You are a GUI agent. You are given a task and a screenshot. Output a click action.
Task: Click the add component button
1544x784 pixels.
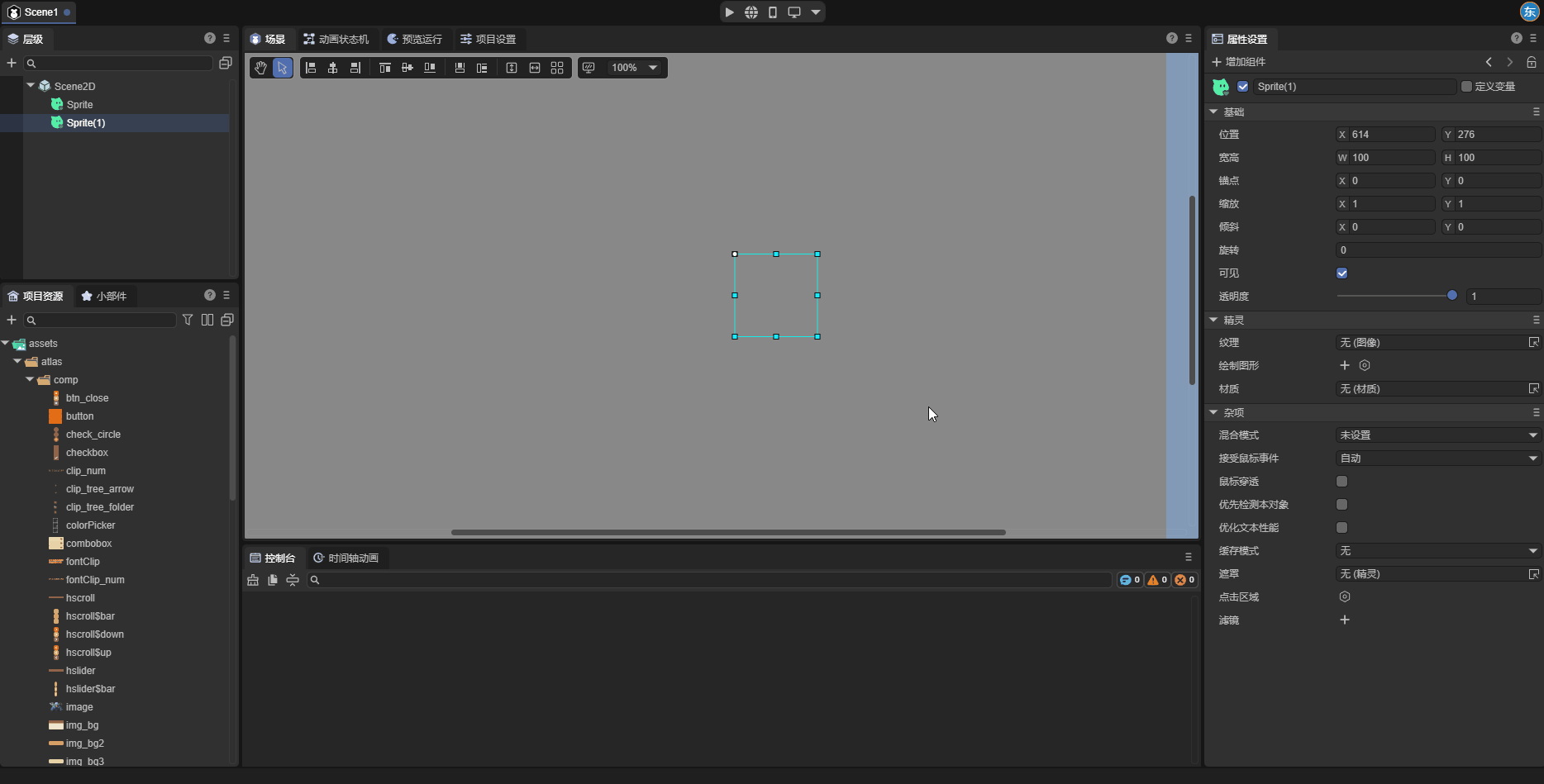click(x=1238, y=62)
